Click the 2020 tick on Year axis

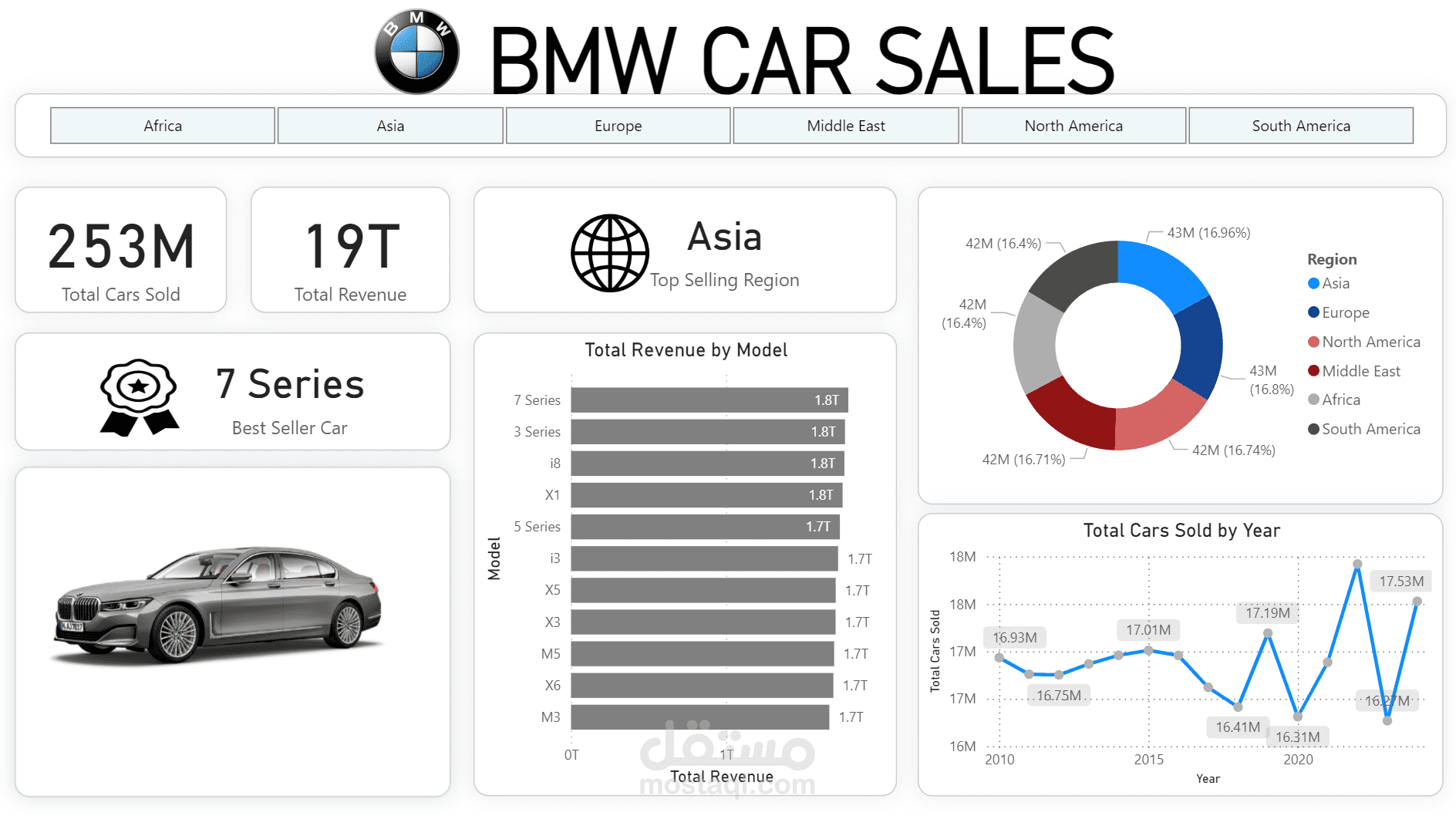(x=1298, y=760)
